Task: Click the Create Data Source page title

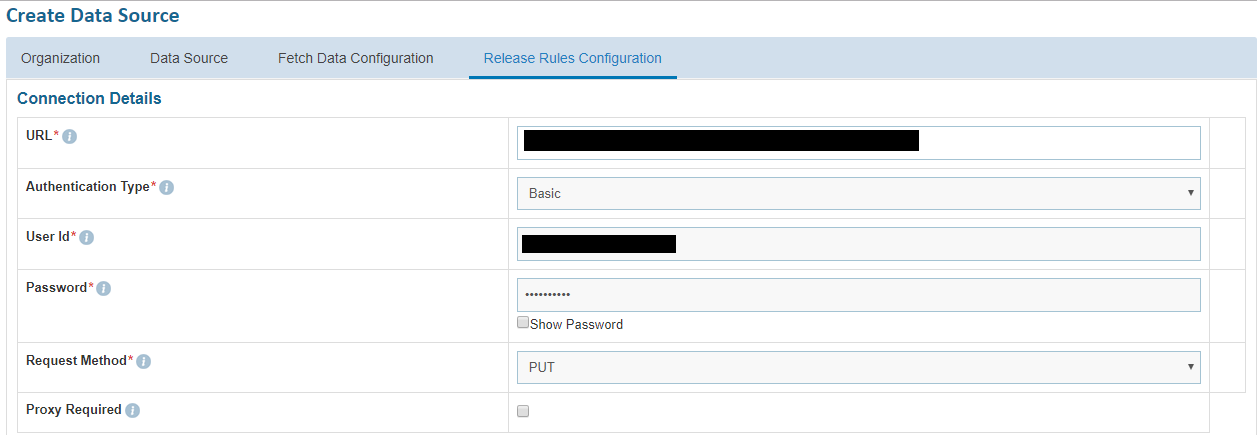Action: (93, 16)
